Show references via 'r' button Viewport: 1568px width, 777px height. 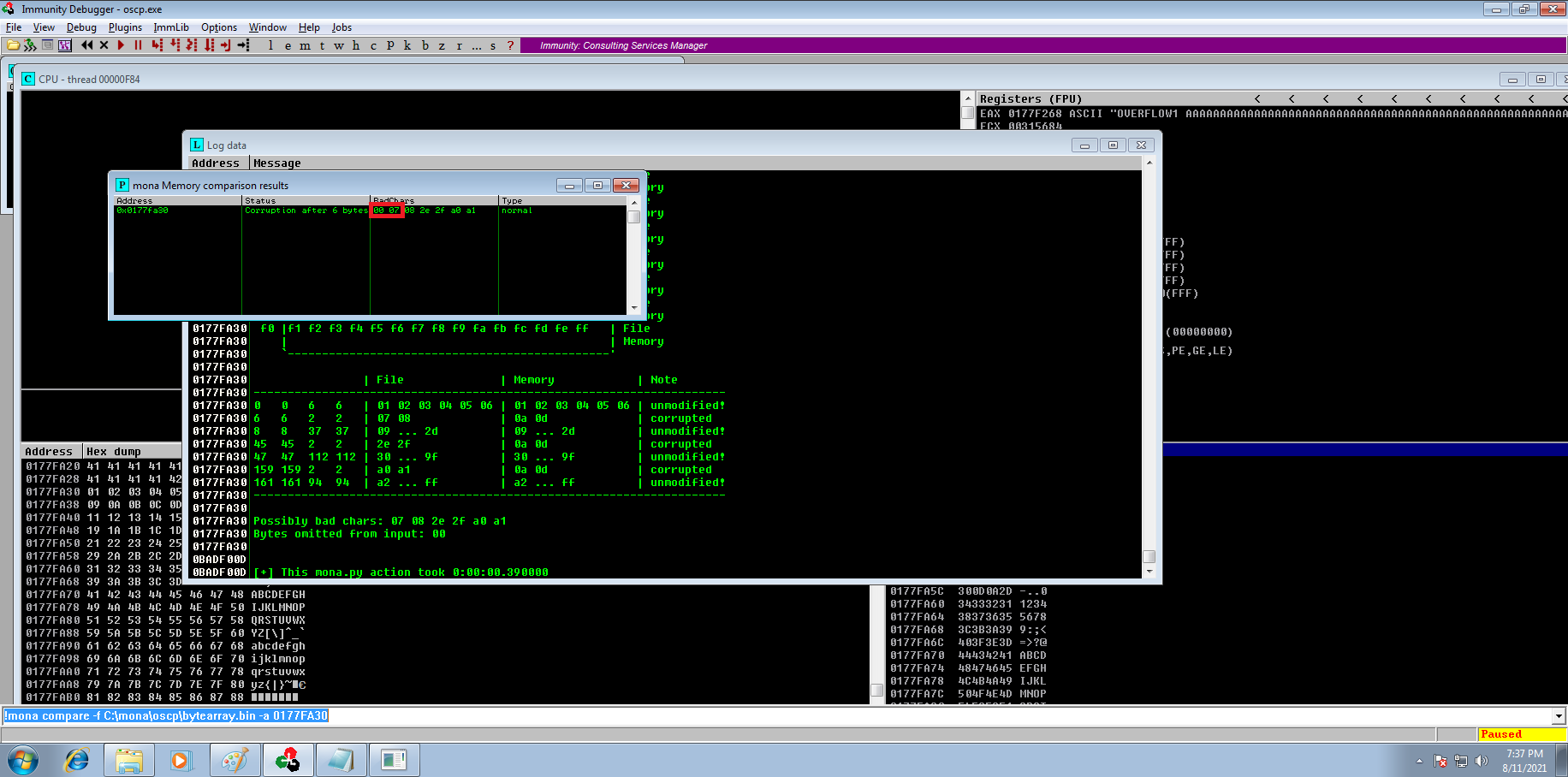pyautogui.click(x=459, y=45)
